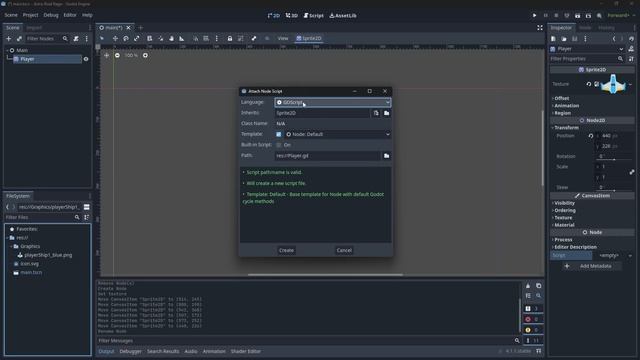Screen dimensions: 640x360
Task: Open Player object dropdown in Inspector
Action: (587, 49)
